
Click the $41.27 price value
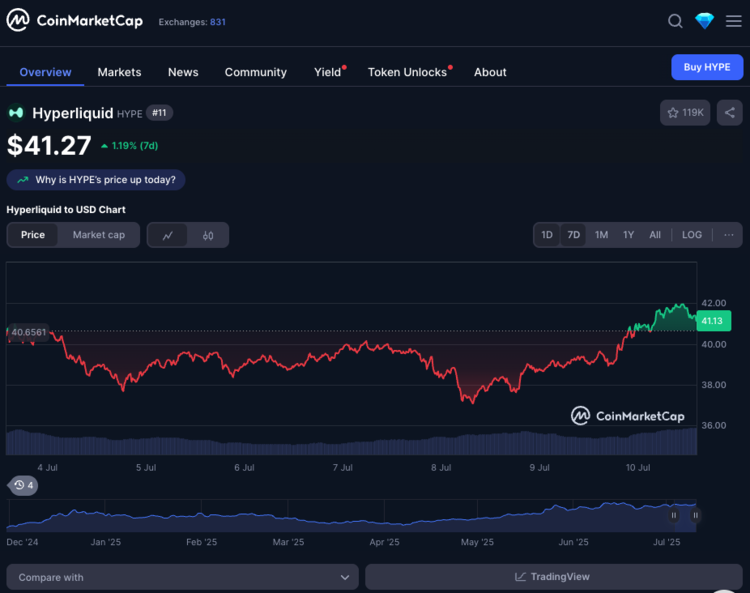point(49,145)
